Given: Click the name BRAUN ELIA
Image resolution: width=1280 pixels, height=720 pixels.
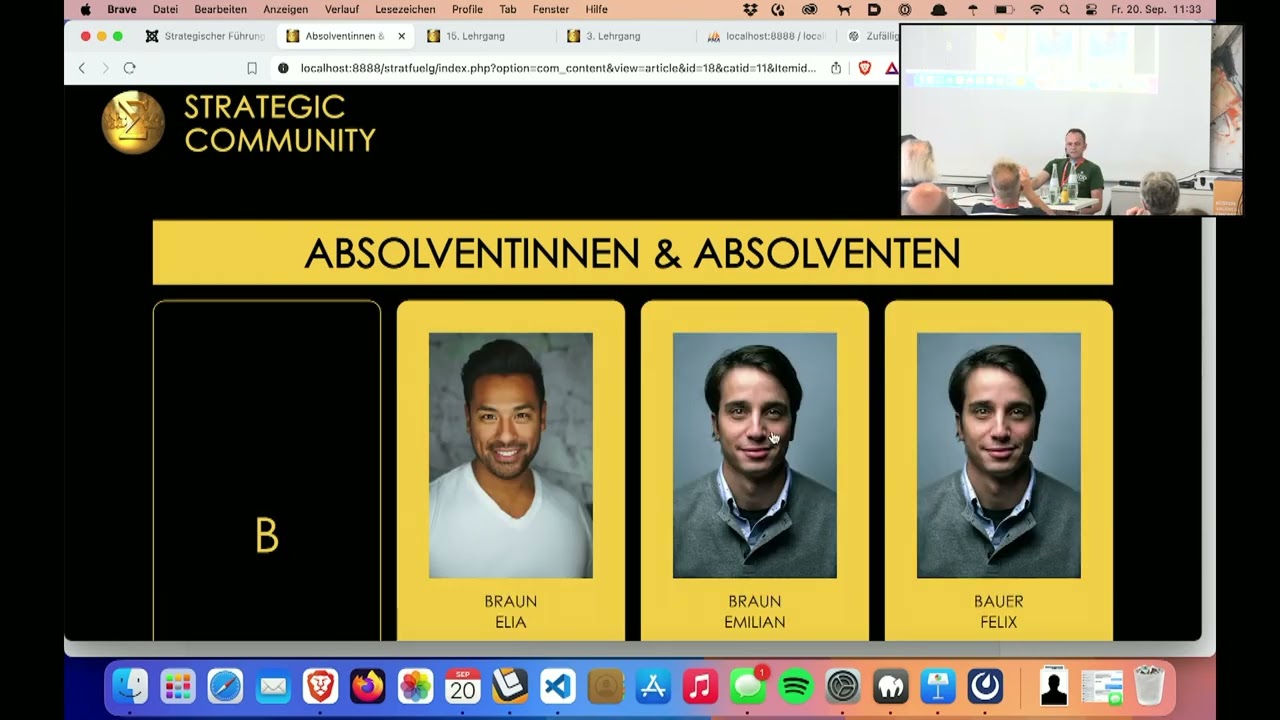Looking at the screenshot, I should pyautogui.click(x=511, y=612).
